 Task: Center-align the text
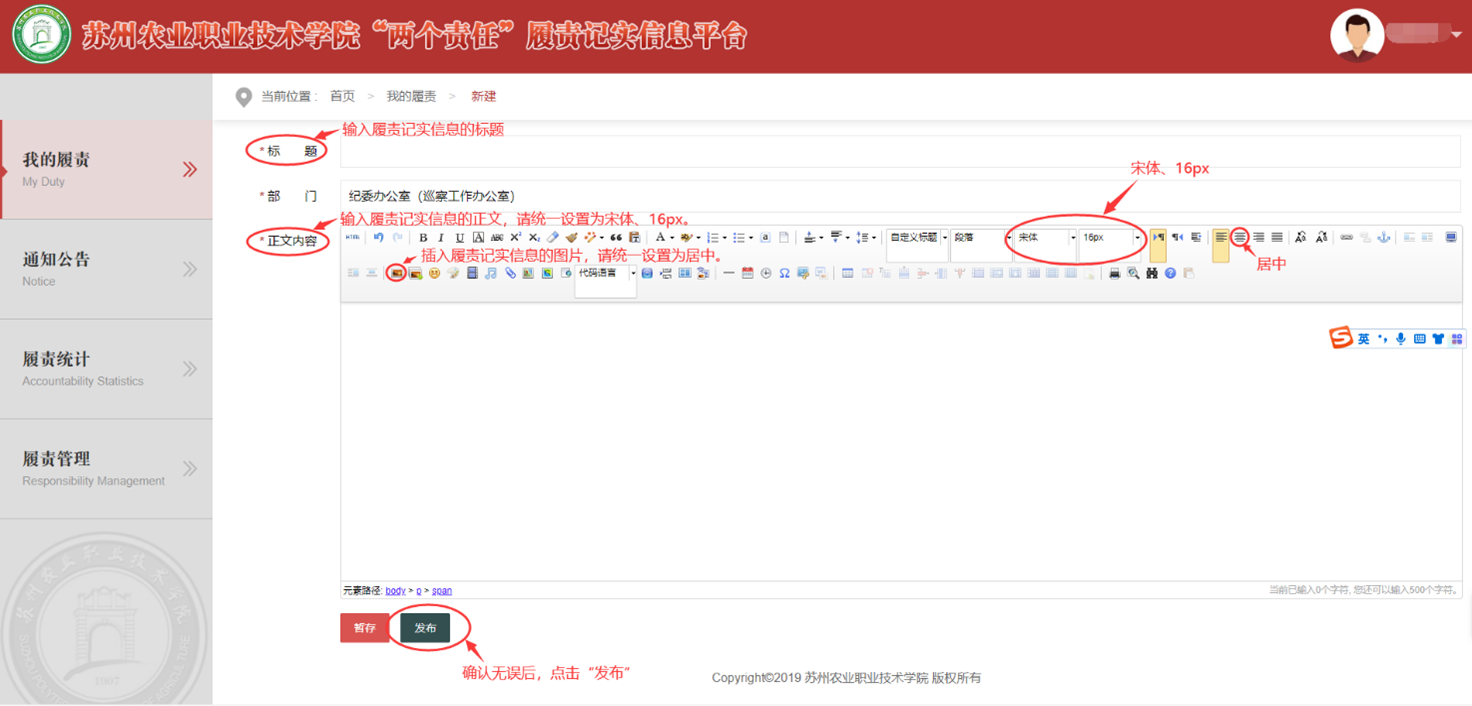1240,237
